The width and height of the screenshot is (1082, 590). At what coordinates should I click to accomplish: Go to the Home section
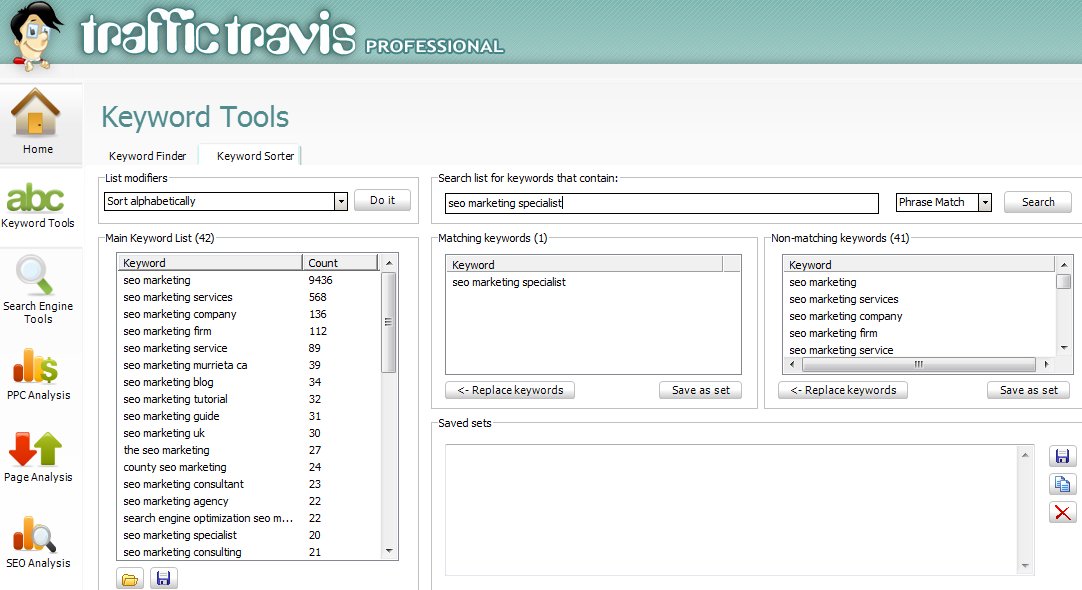pyautogui.click(x=37, y=122)
